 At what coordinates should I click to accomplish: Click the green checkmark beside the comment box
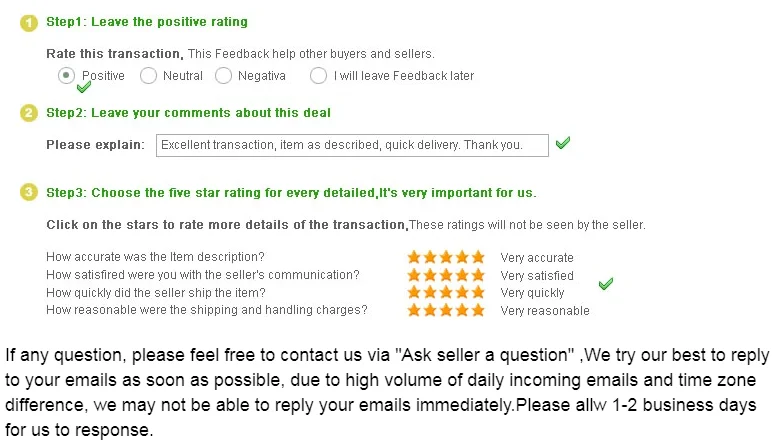pyautogui.click(x=563, y=143)
